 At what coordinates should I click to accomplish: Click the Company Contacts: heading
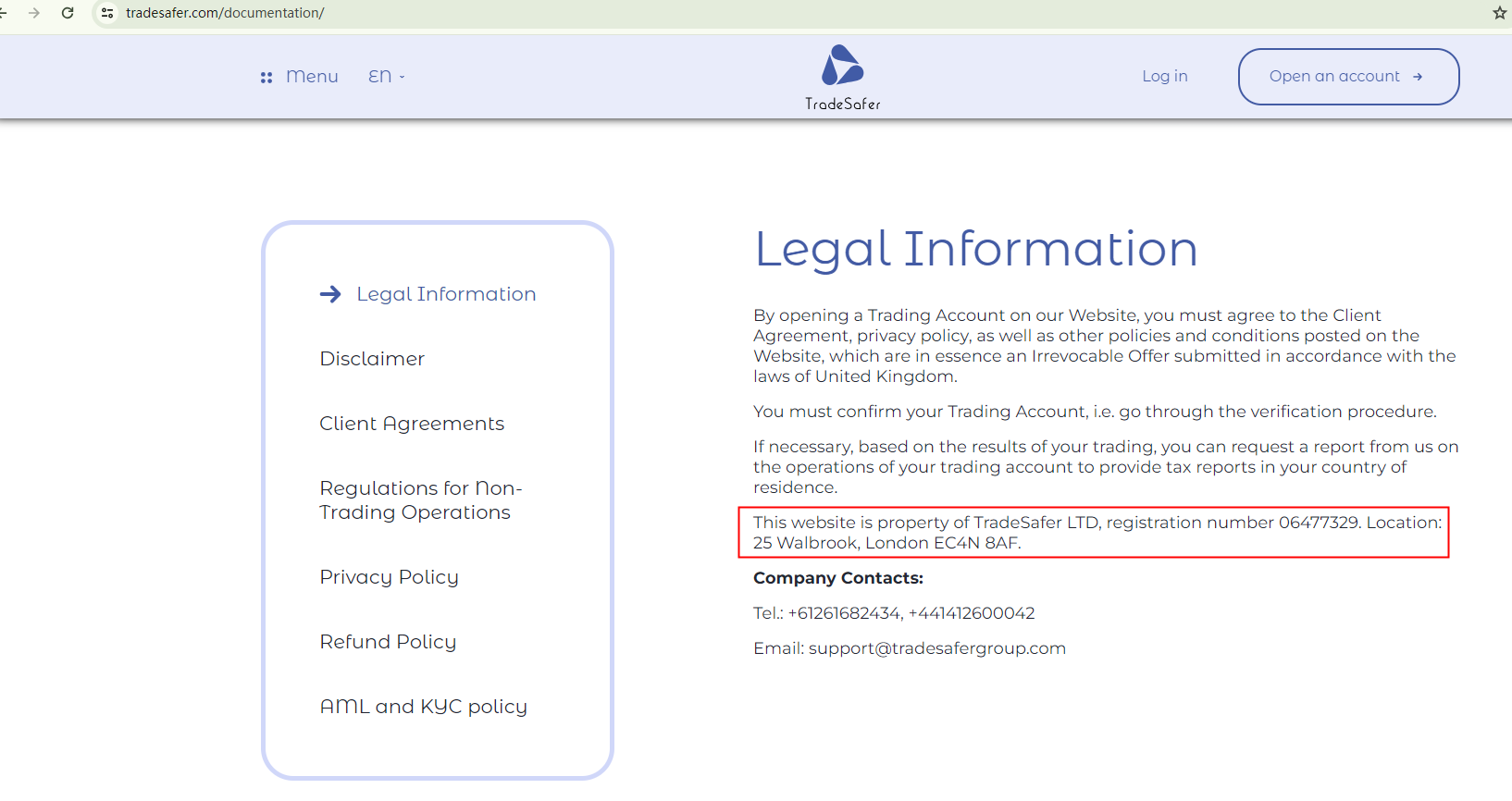838,578
